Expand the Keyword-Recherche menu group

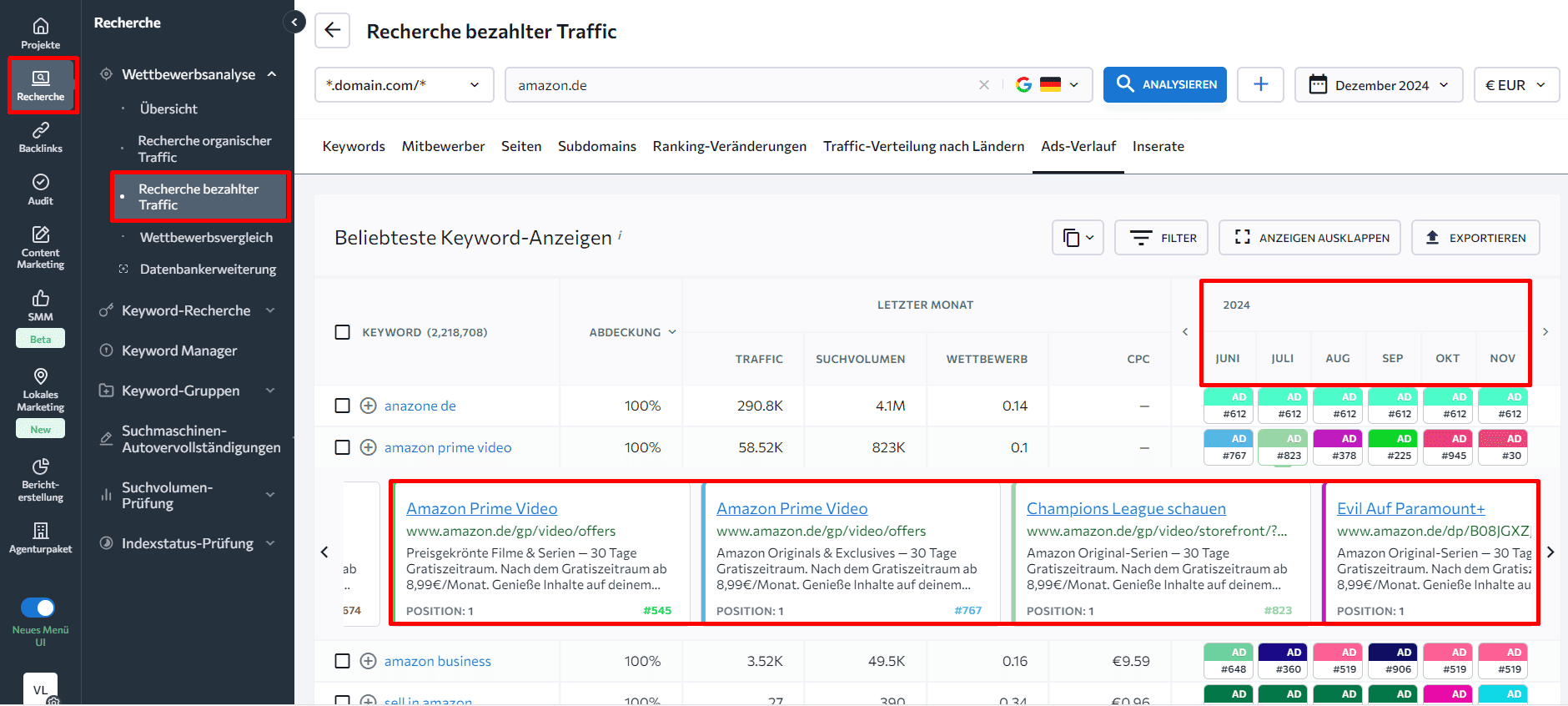click(x=270, y=310)
